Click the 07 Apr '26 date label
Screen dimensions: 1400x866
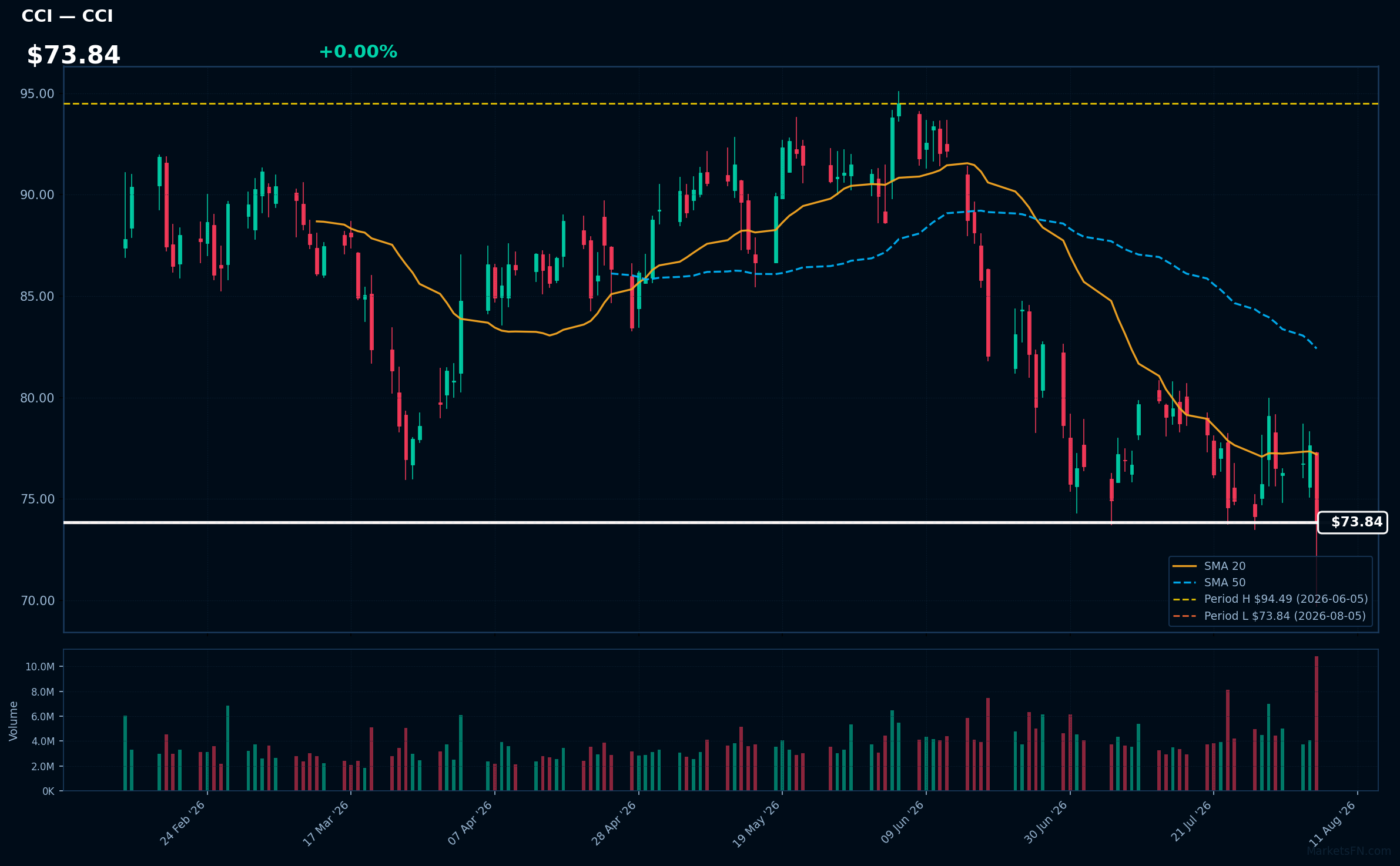coord(470,823)
